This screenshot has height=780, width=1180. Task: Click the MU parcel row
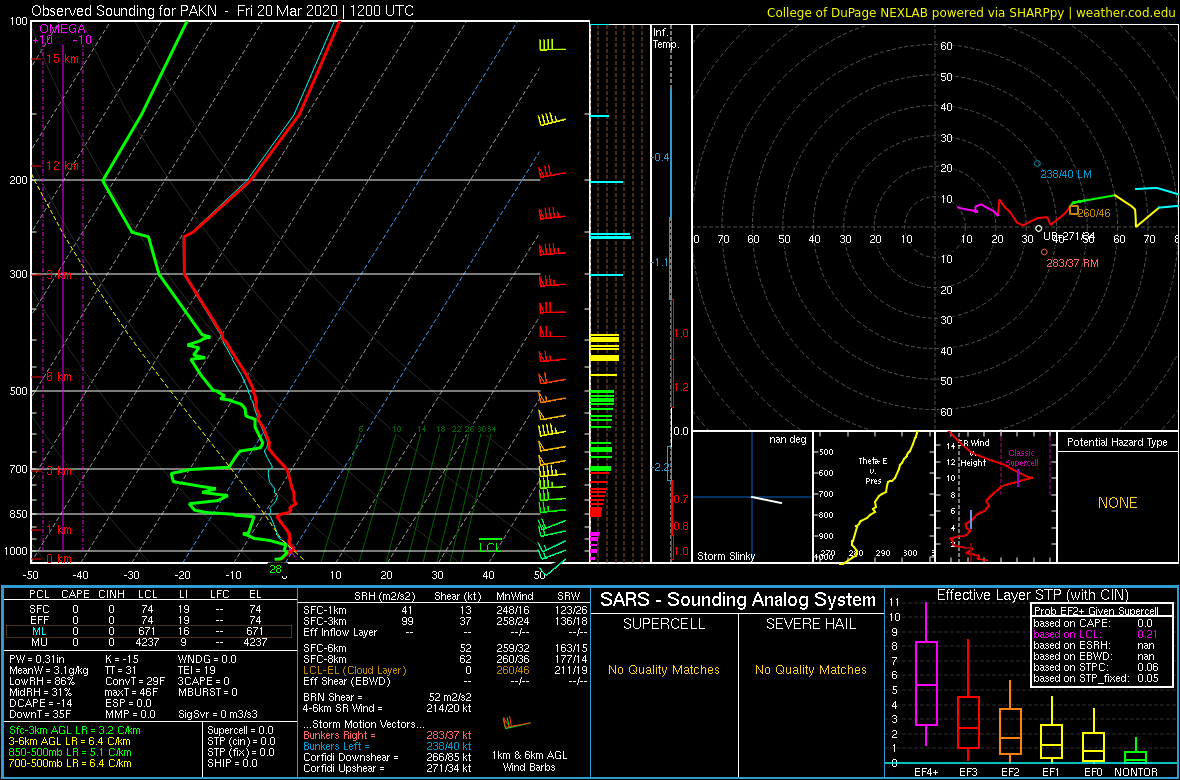[148, 643]
